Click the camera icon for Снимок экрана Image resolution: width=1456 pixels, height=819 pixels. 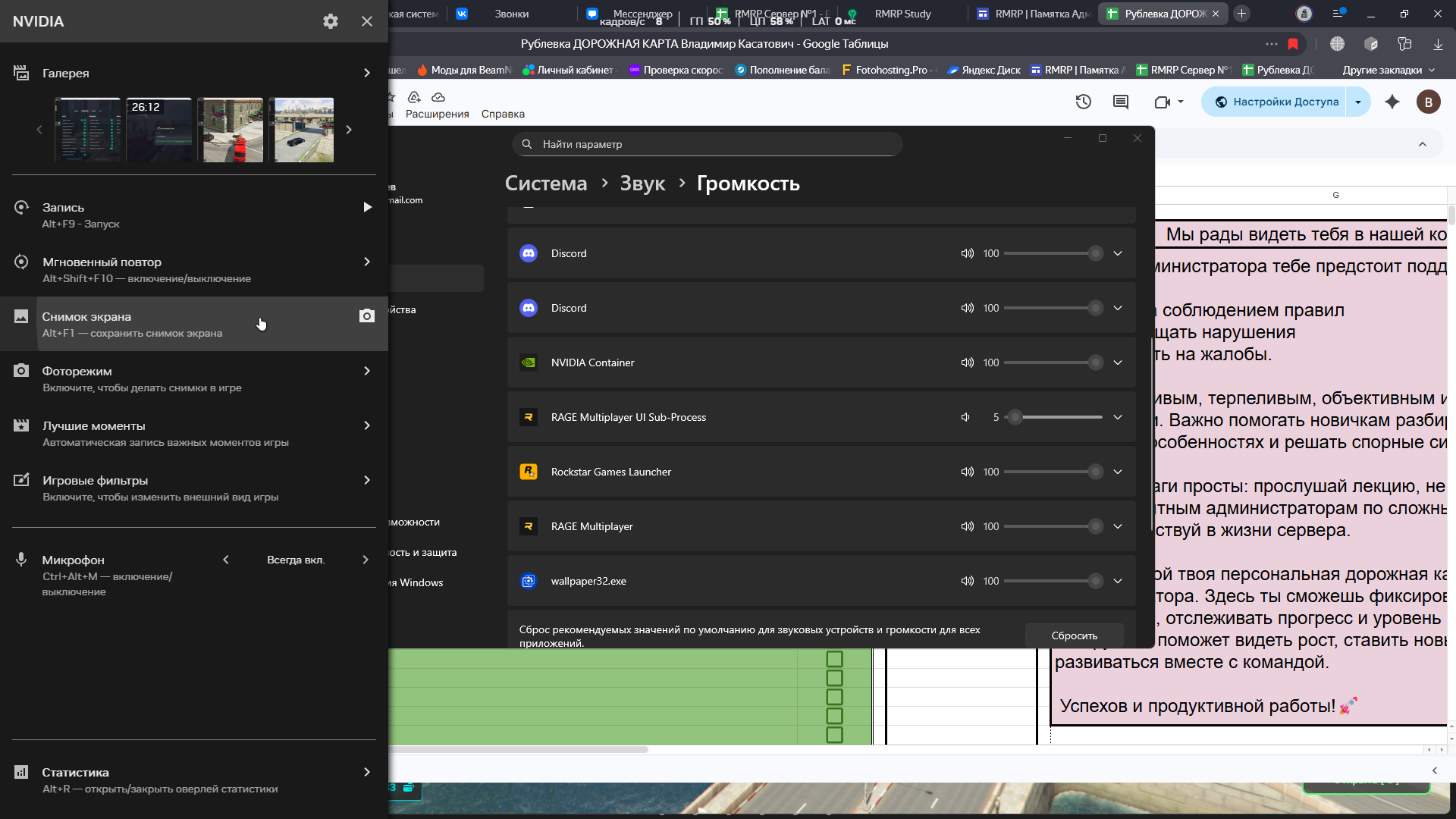point(367,316)
